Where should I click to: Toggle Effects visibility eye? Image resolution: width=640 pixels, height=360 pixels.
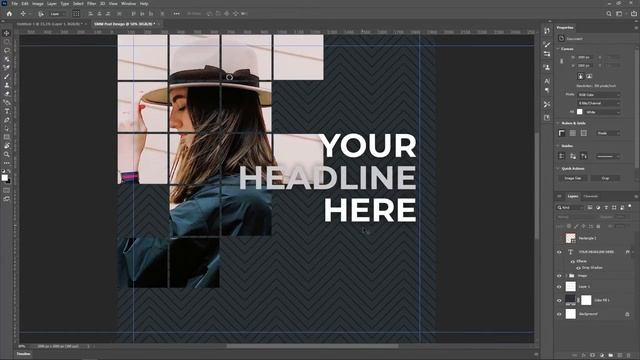572,261
